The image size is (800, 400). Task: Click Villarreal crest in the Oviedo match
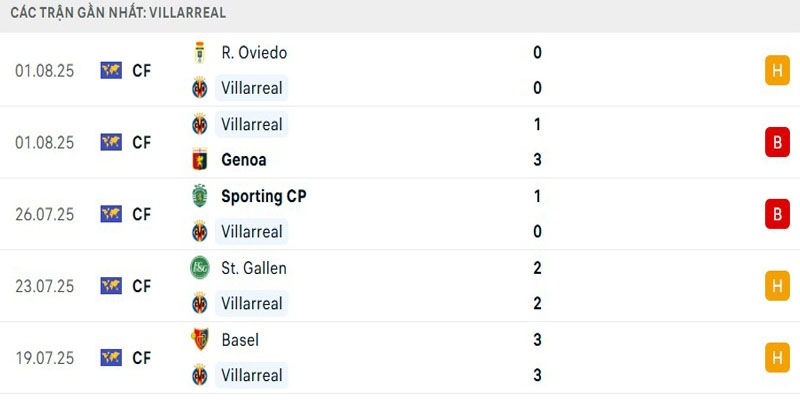pyautogui.click(x=199, y=88)
